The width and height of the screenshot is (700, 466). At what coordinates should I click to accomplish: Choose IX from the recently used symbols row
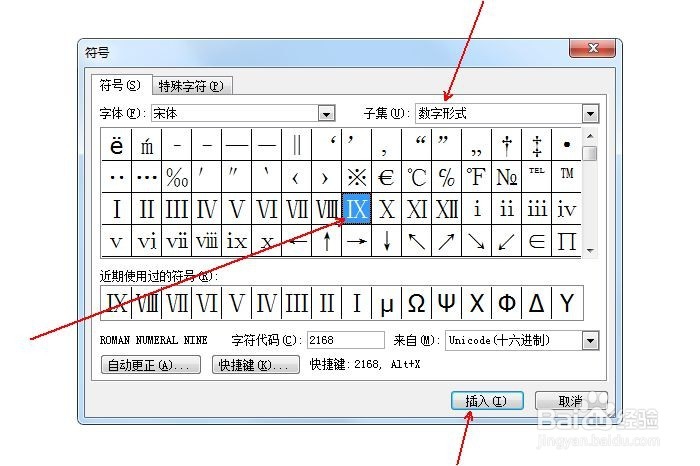click(x=117, y=303)
